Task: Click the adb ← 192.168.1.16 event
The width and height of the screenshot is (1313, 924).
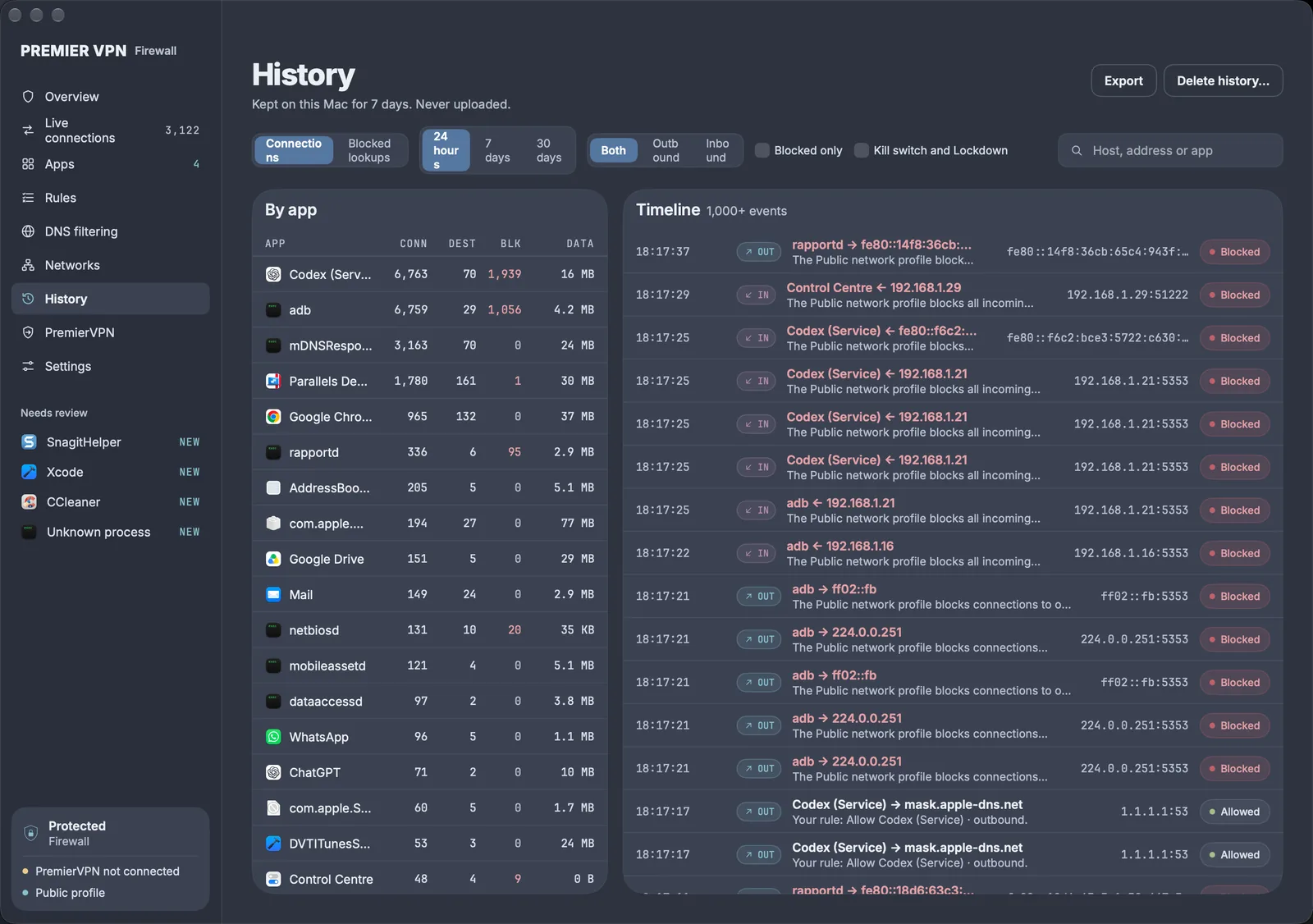Action: point(953,553)
